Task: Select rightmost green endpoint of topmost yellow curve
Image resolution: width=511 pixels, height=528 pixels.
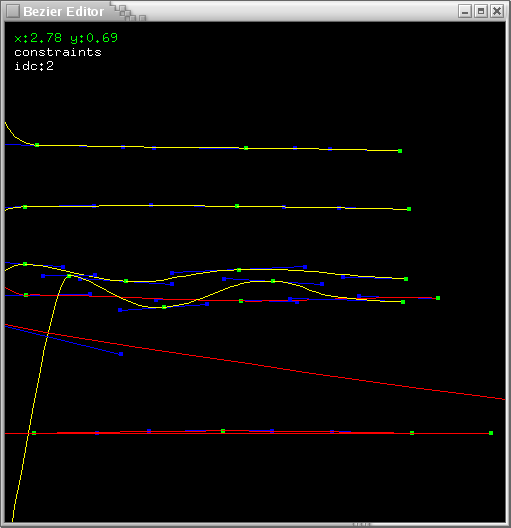Action: click(400, 151)
